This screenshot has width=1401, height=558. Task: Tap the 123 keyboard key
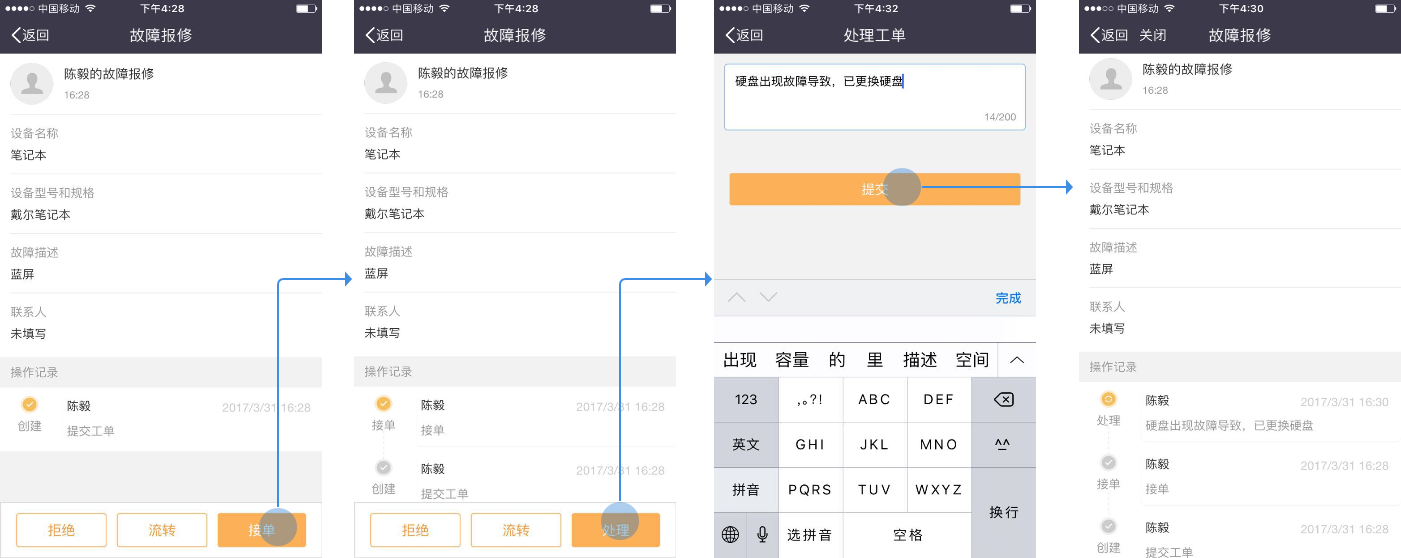(x=746, y=399)
